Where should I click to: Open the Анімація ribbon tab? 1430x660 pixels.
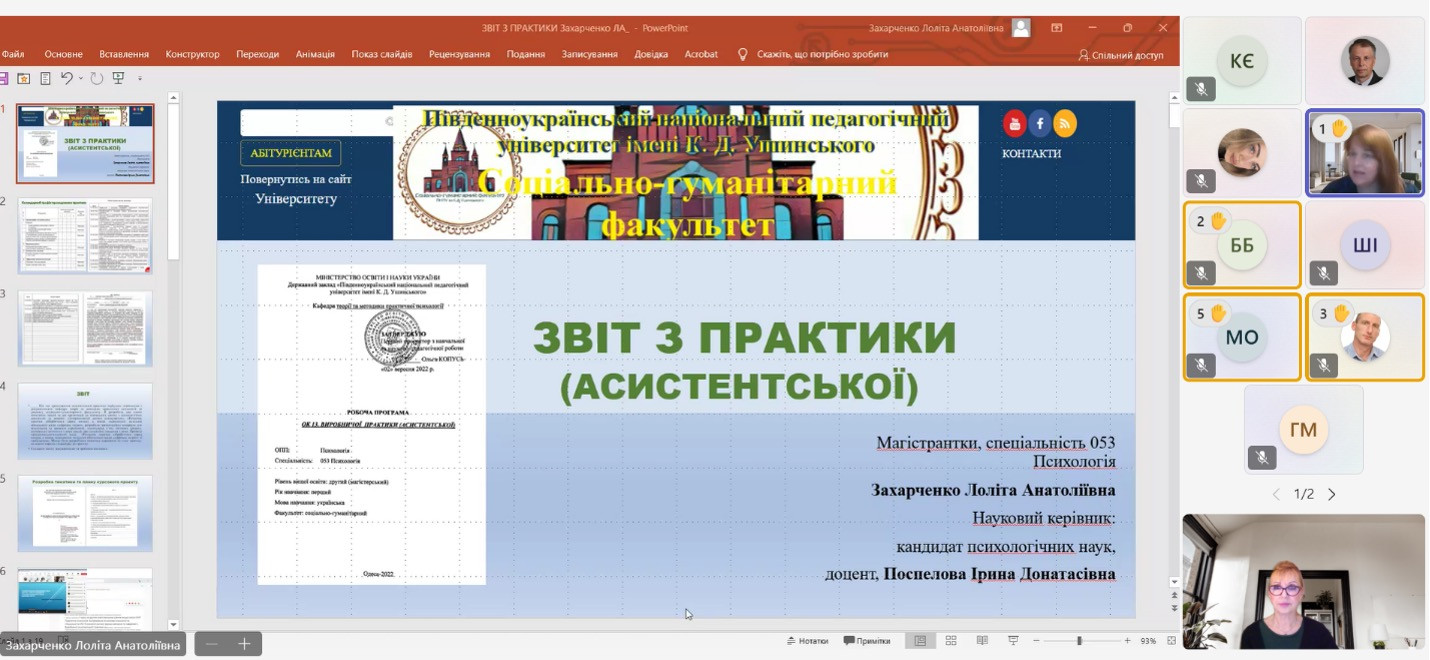[x=315, y=54]
